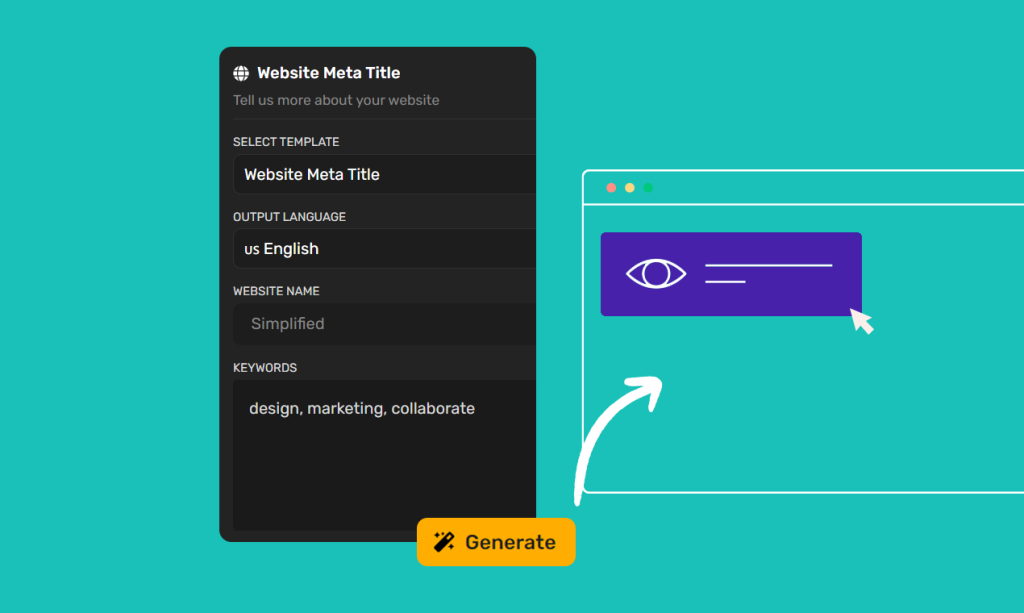Click the yellow dot in browser mockup
This screenshot has height=613, width=1024.
pos(629,188)
